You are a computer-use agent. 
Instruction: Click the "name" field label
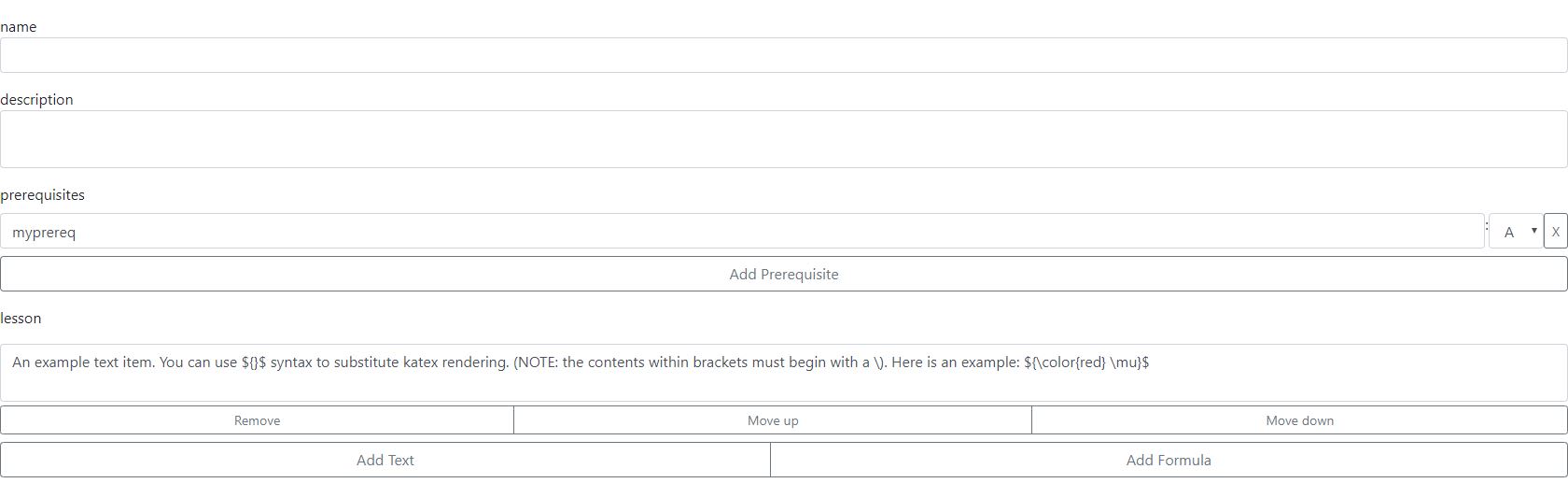(19, 27)
